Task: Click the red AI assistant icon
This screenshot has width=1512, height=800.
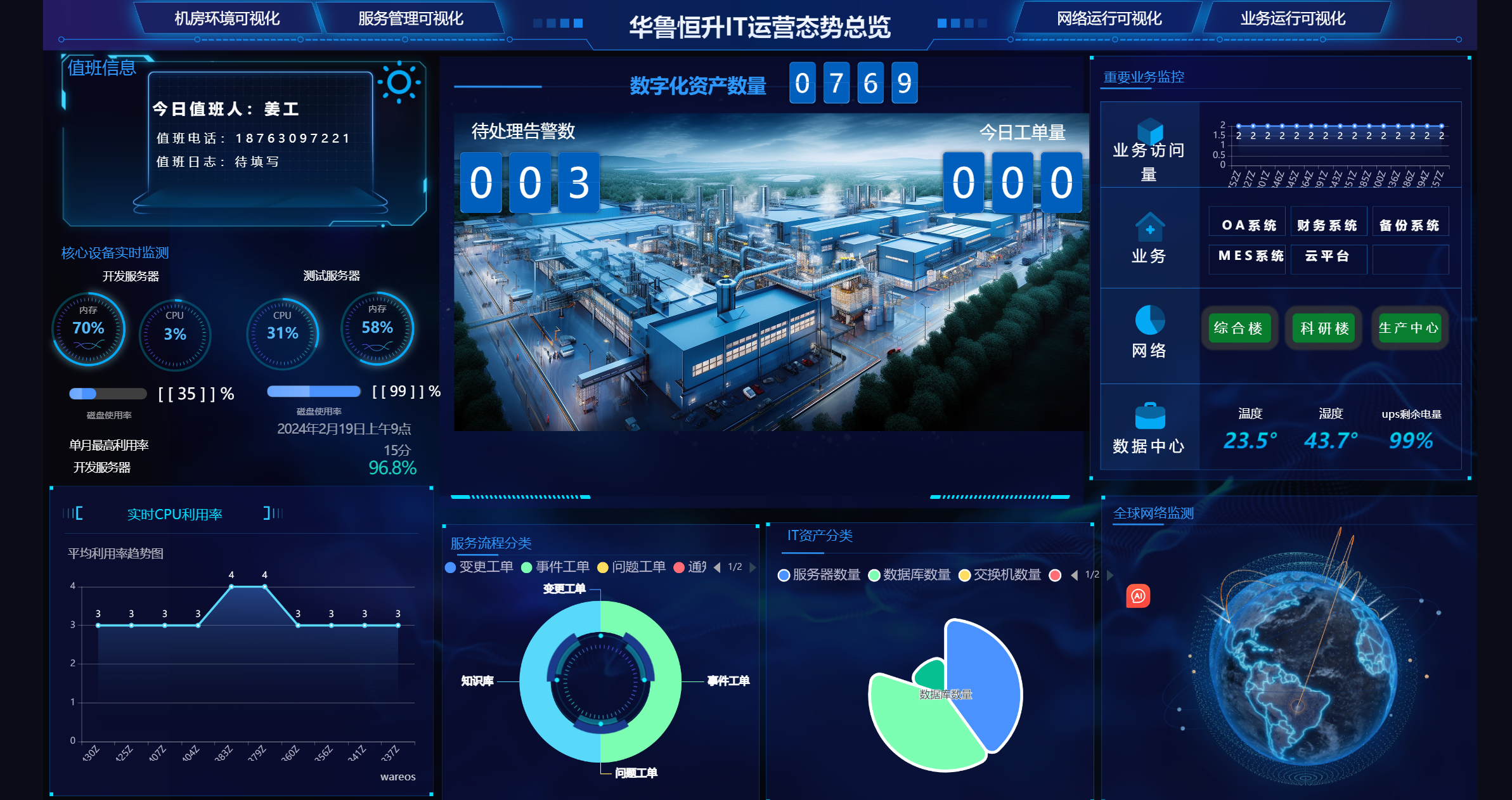Action: pos(1138,596)
